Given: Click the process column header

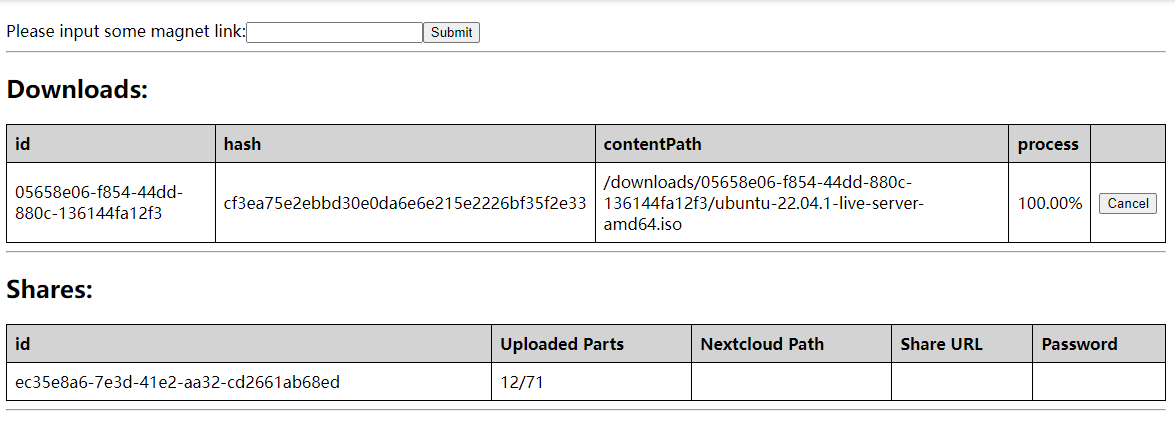Looking at the screenshot, I should [1049, 144].
